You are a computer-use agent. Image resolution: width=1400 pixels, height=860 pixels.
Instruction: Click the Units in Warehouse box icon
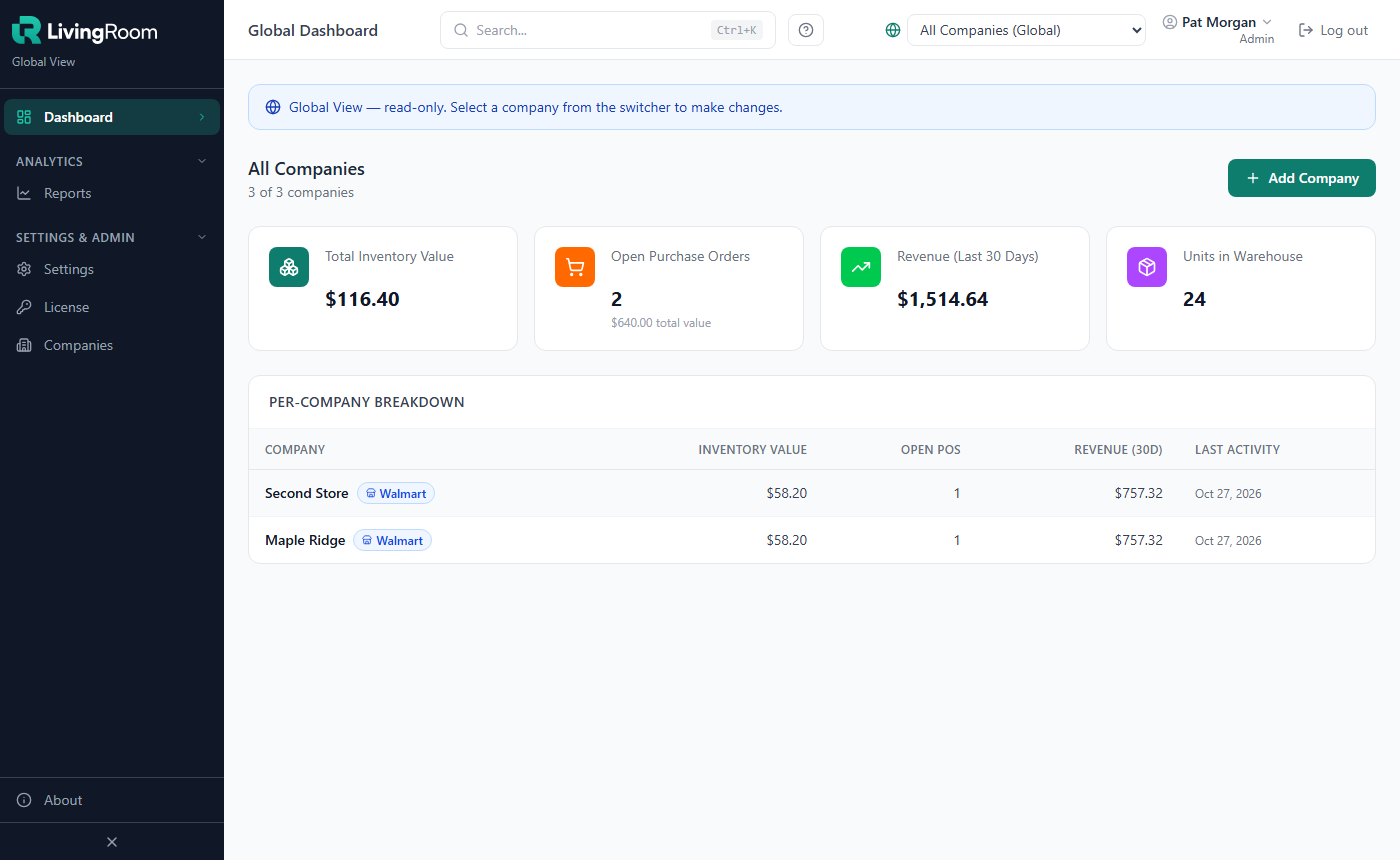coord(1147,267)
